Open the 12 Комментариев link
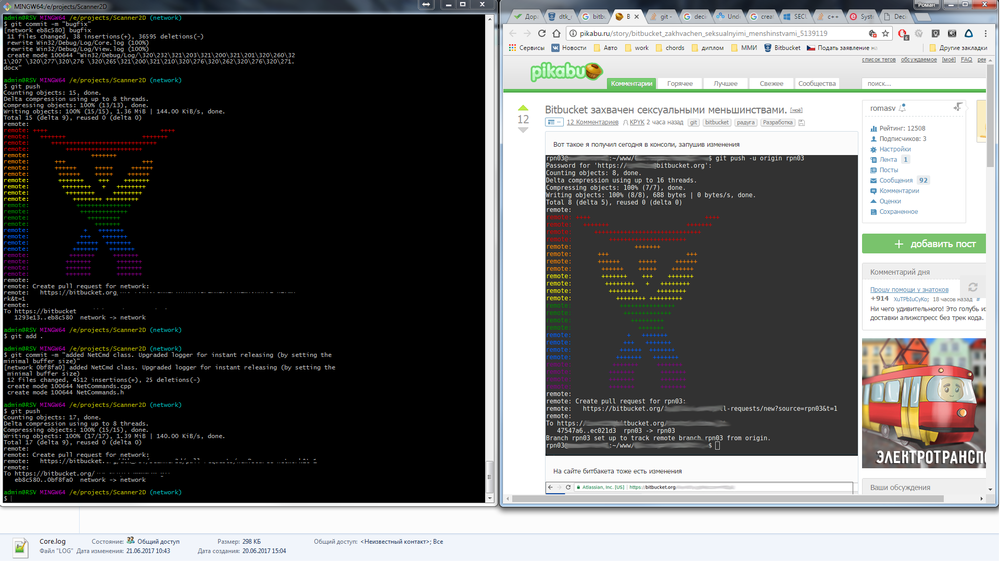Viewport: 1000px width, 564px height. tap(592, 122)
